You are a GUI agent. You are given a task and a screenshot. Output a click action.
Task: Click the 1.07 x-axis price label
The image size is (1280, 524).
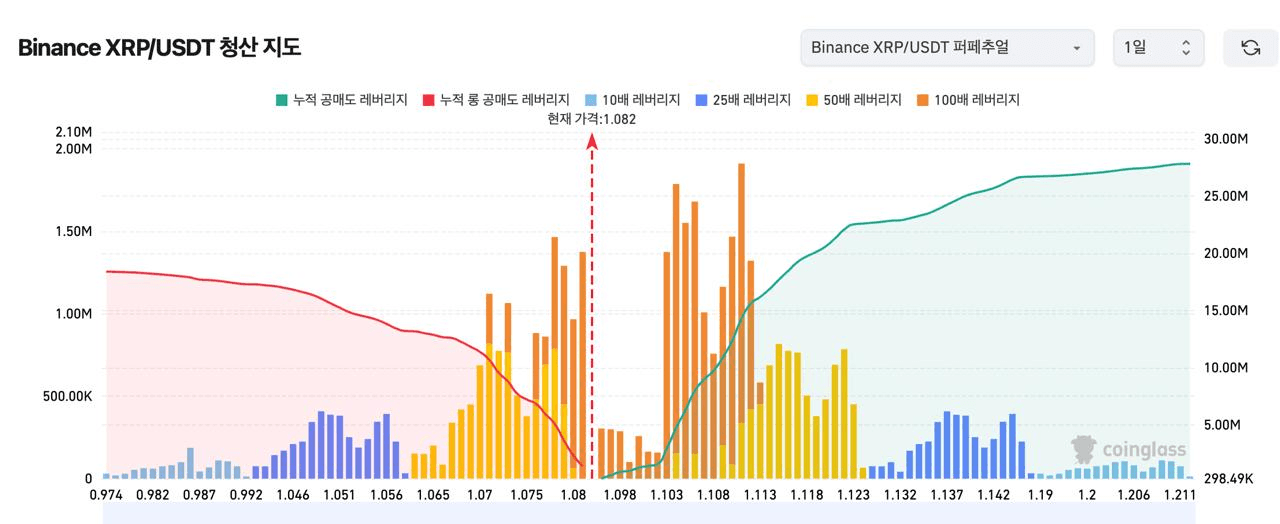[x=480, y=494]
